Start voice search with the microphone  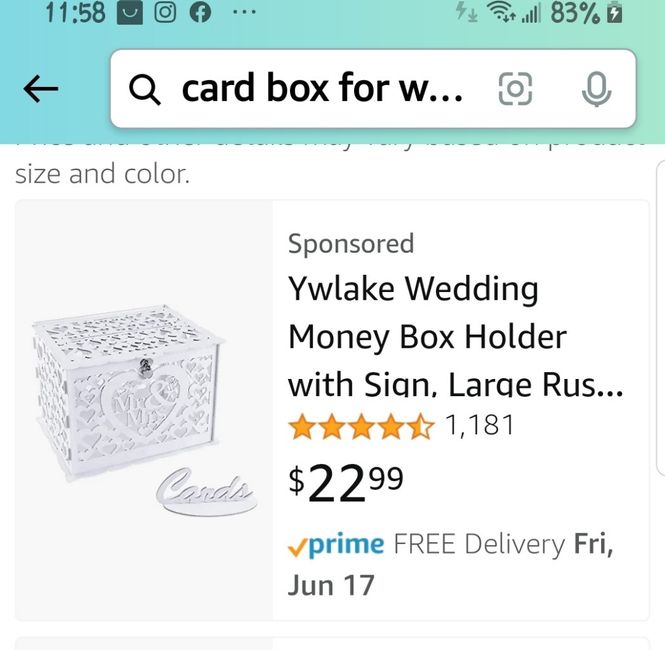click(596, 90)
